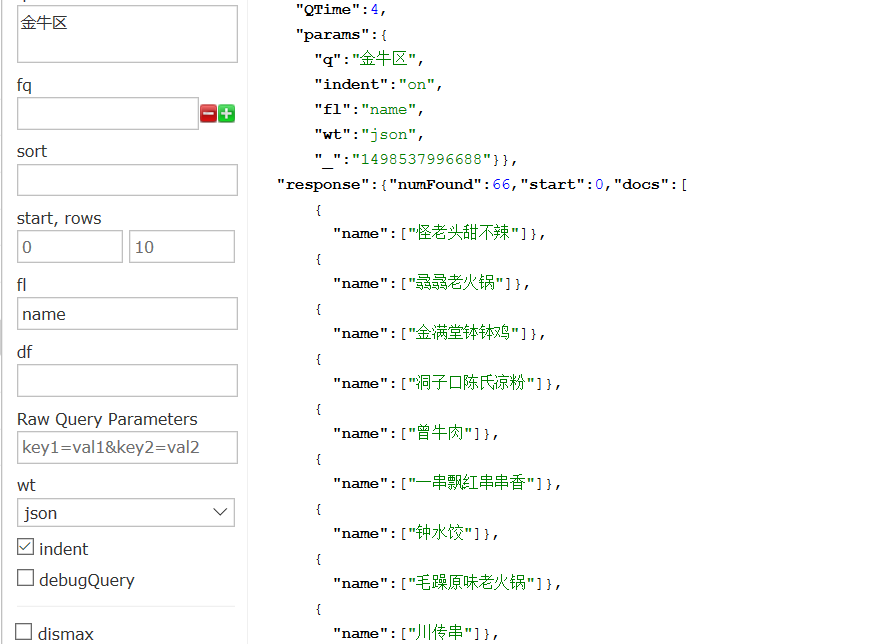
Task: Click the fl value "name" in JSON response
Action: [x=388, y=109]
